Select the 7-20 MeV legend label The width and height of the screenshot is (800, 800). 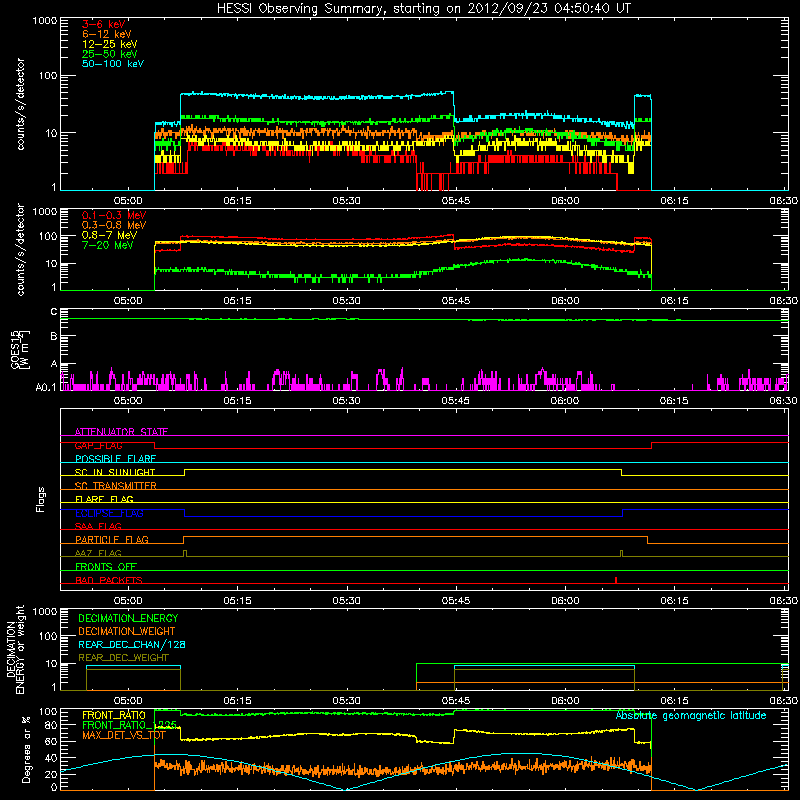click(x=108, y=245)
